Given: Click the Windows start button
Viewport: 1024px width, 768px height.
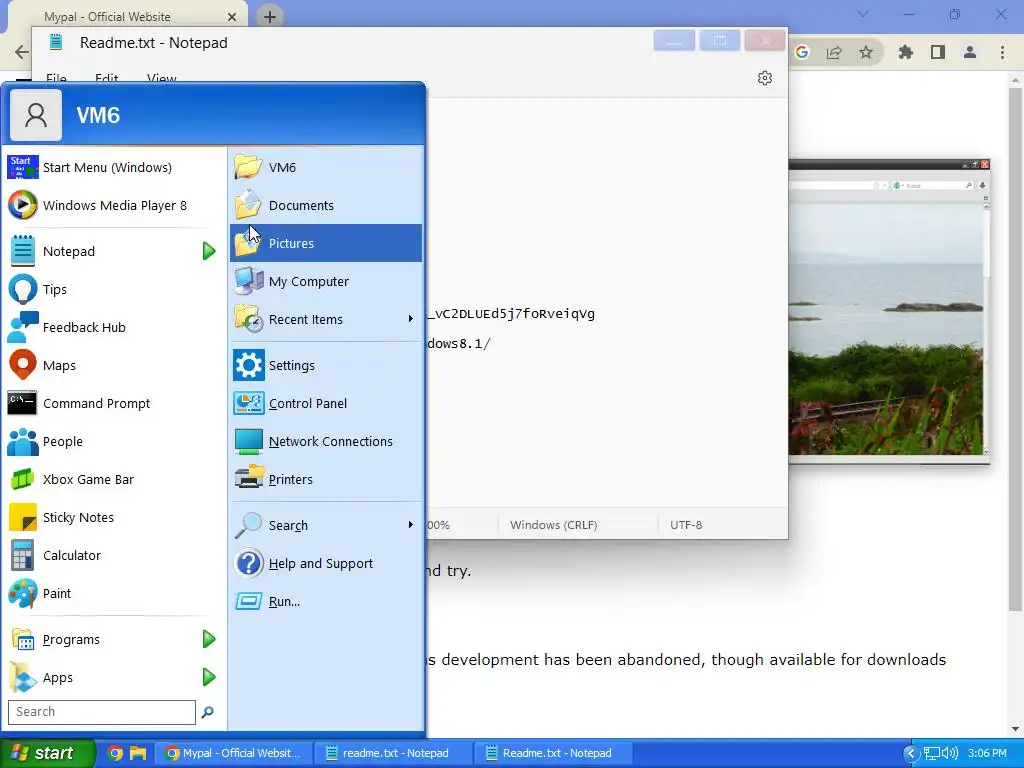Looking at the screenshot, I should tap(47, 753).
